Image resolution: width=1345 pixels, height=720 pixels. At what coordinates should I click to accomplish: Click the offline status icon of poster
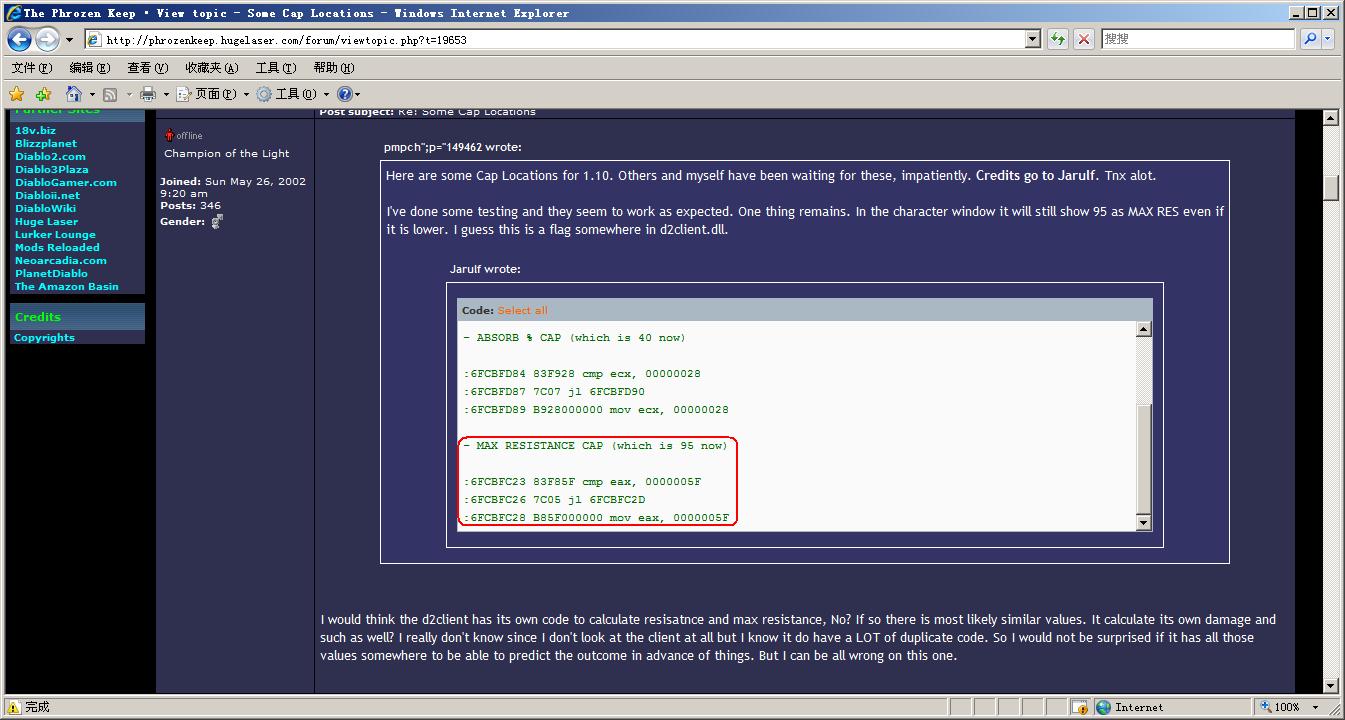pyautogui.click(x=169, y=135)
